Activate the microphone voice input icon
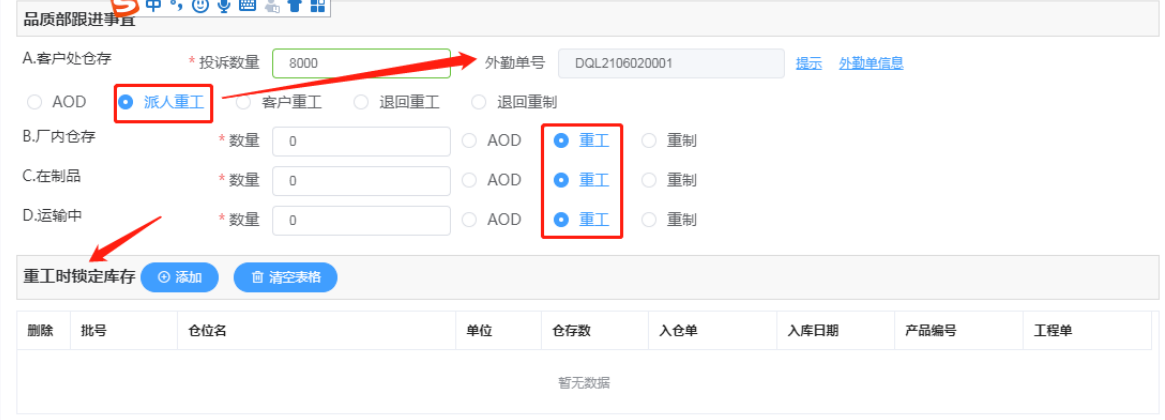 pyautogui.click(x=224, y=6)
